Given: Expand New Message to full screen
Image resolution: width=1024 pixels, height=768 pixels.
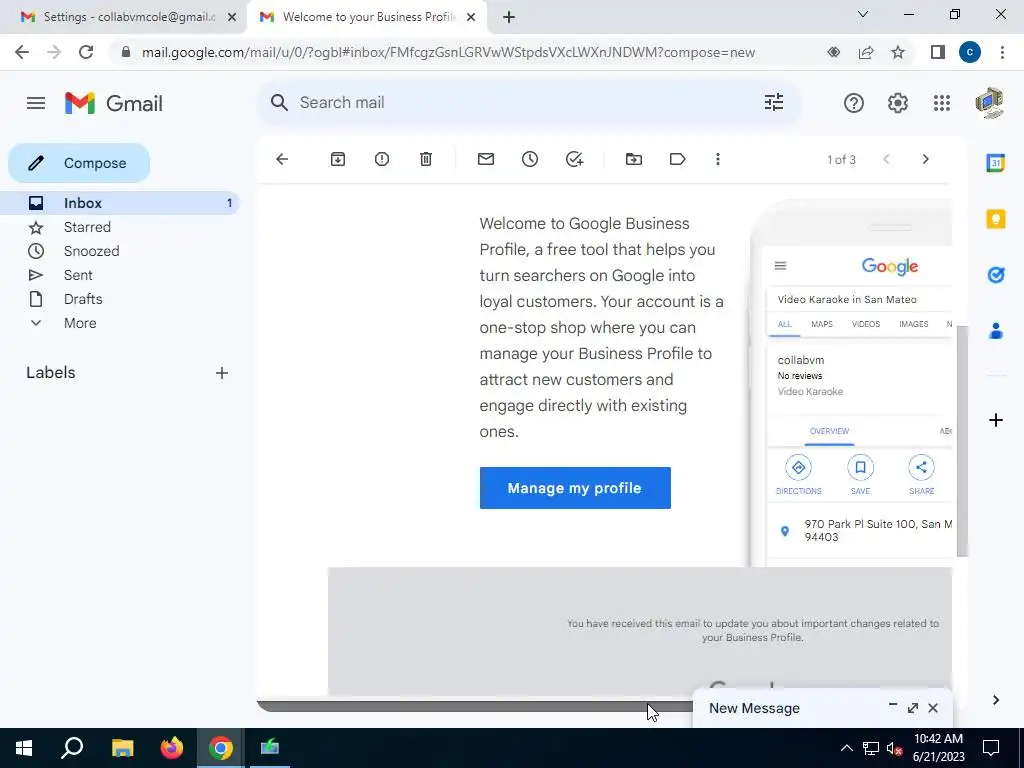Looking at the screenshot, I should point(913,708).
